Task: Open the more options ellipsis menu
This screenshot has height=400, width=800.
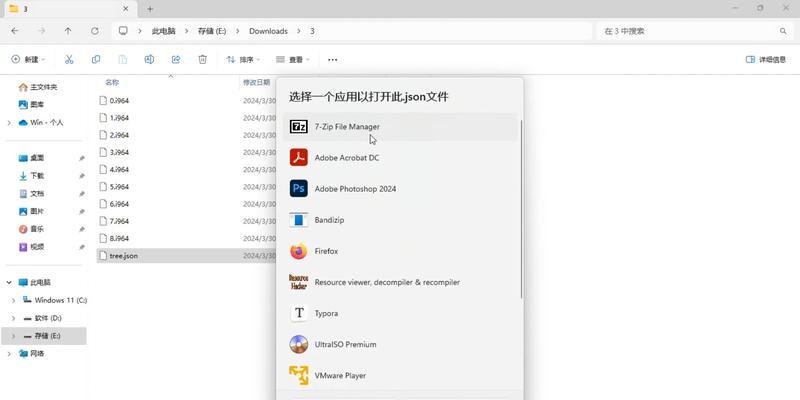Action: coord(333,60)
